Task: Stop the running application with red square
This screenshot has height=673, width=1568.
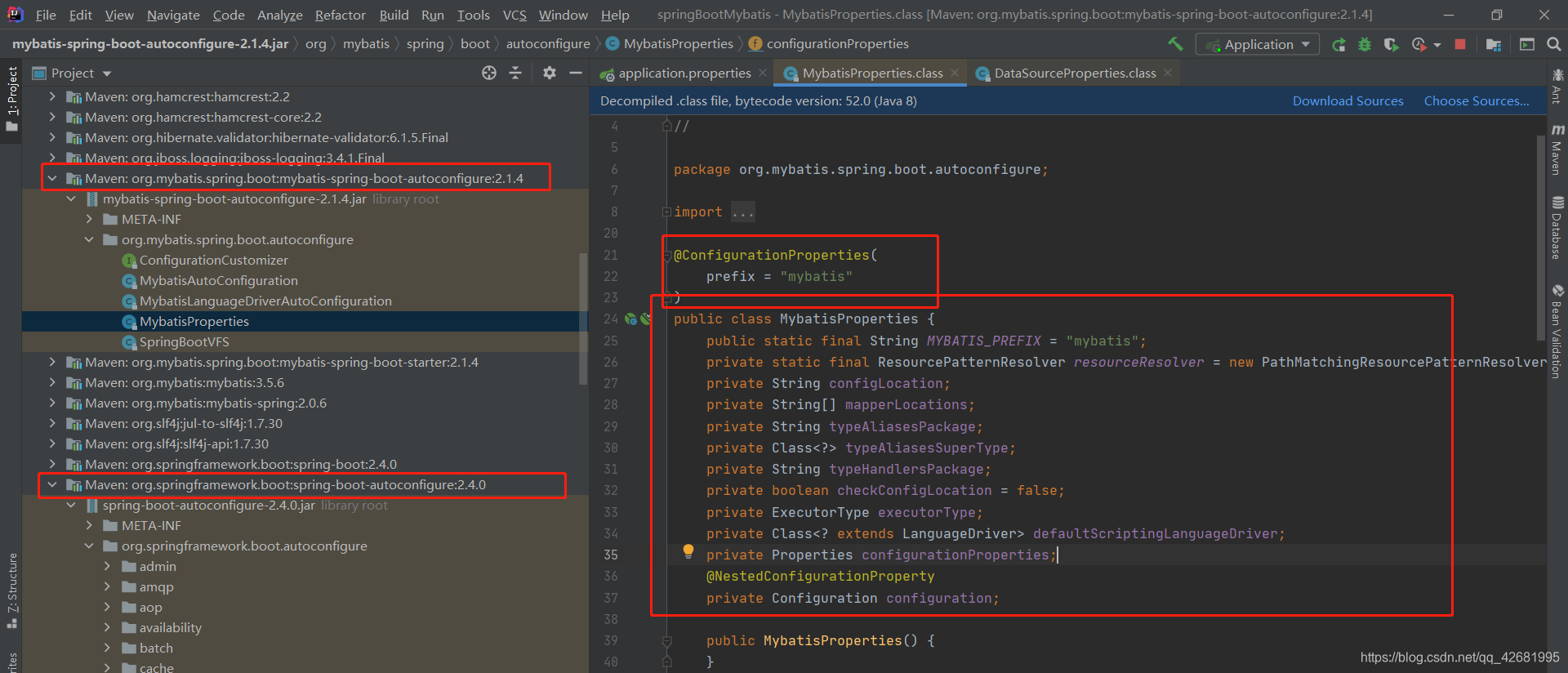Action: click(1460, 44)
